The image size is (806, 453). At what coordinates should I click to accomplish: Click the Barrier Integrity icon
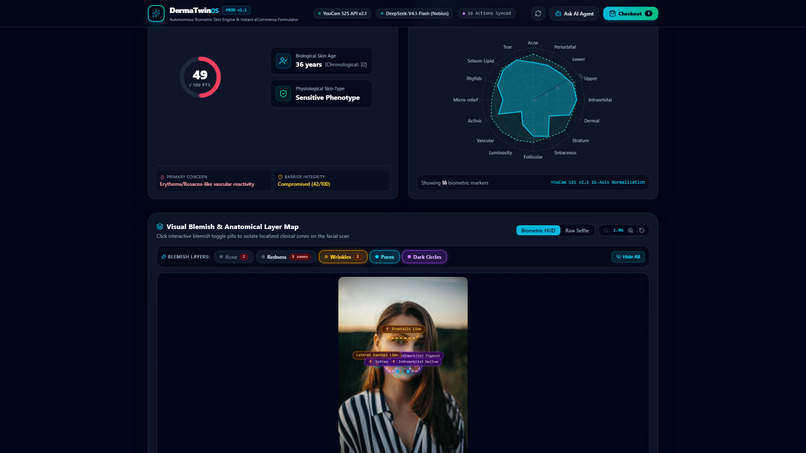(280, 177)
